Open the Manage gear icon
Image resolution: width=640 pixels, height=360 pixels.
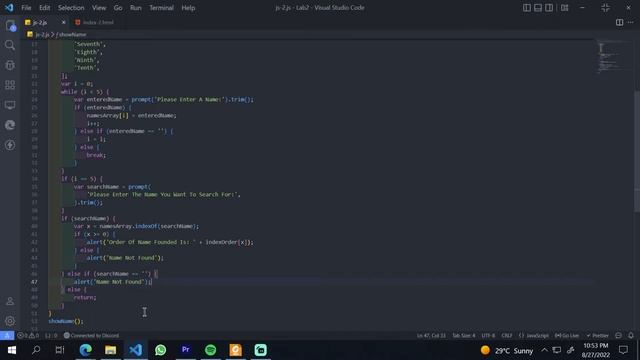coord(10,321)
